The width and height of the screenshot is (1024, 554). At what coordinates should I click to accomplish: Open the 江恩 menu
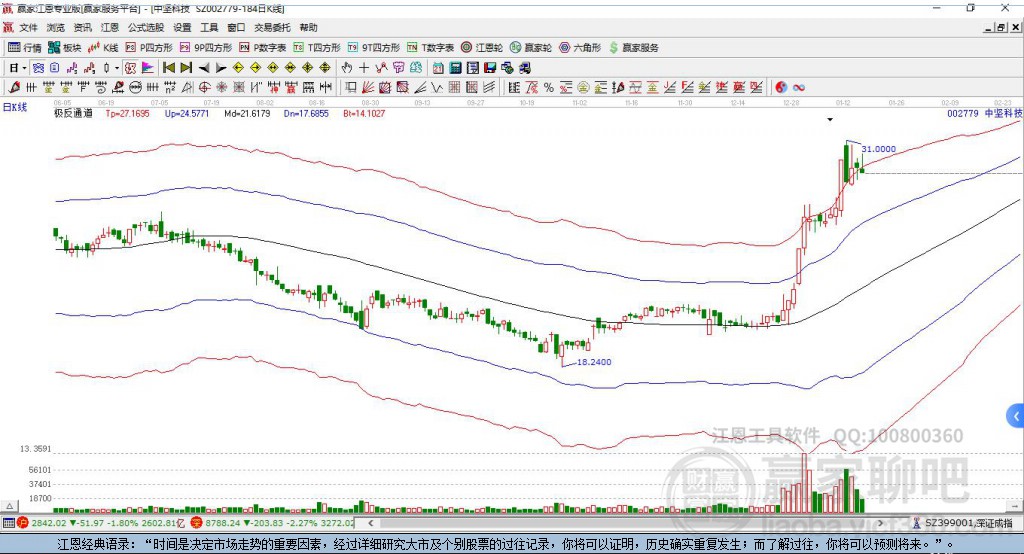(110, 27)
